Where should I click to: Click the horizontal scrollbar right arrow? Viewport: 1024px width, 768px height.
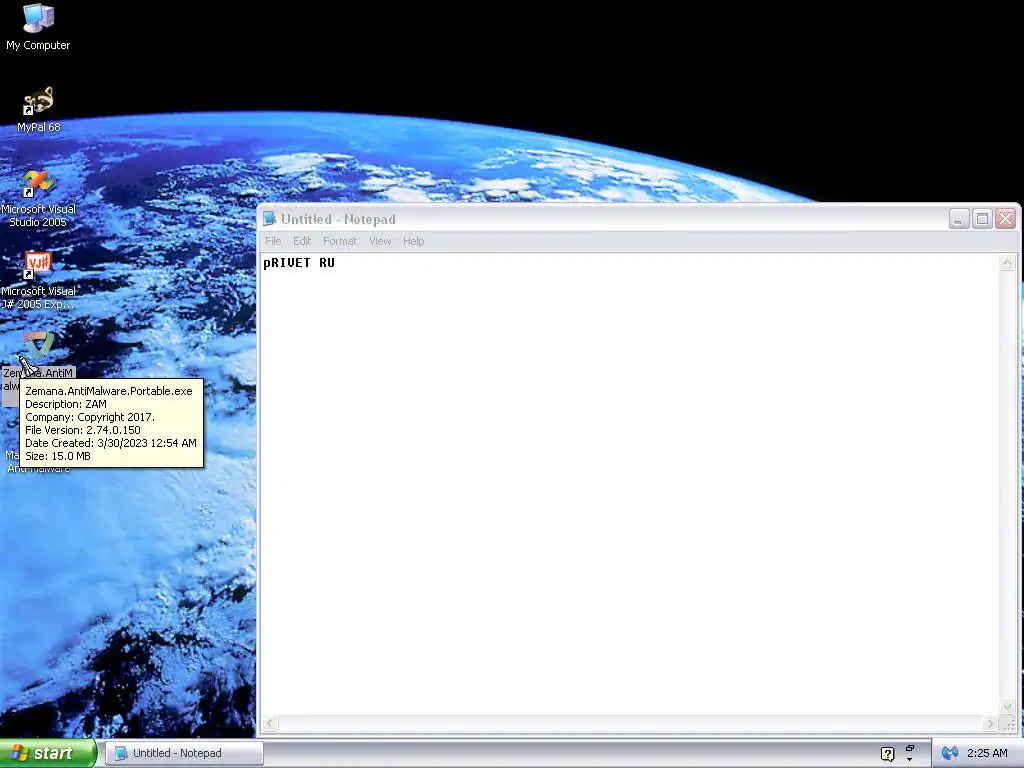[991, 724]
